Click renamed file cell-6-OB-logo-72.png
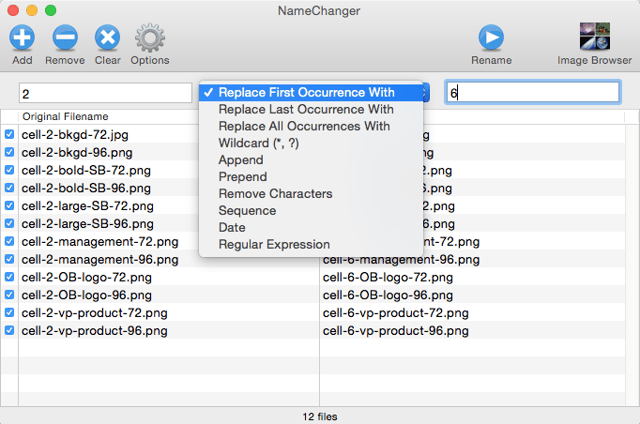This screenshot has height=424, width=640. 388,277
